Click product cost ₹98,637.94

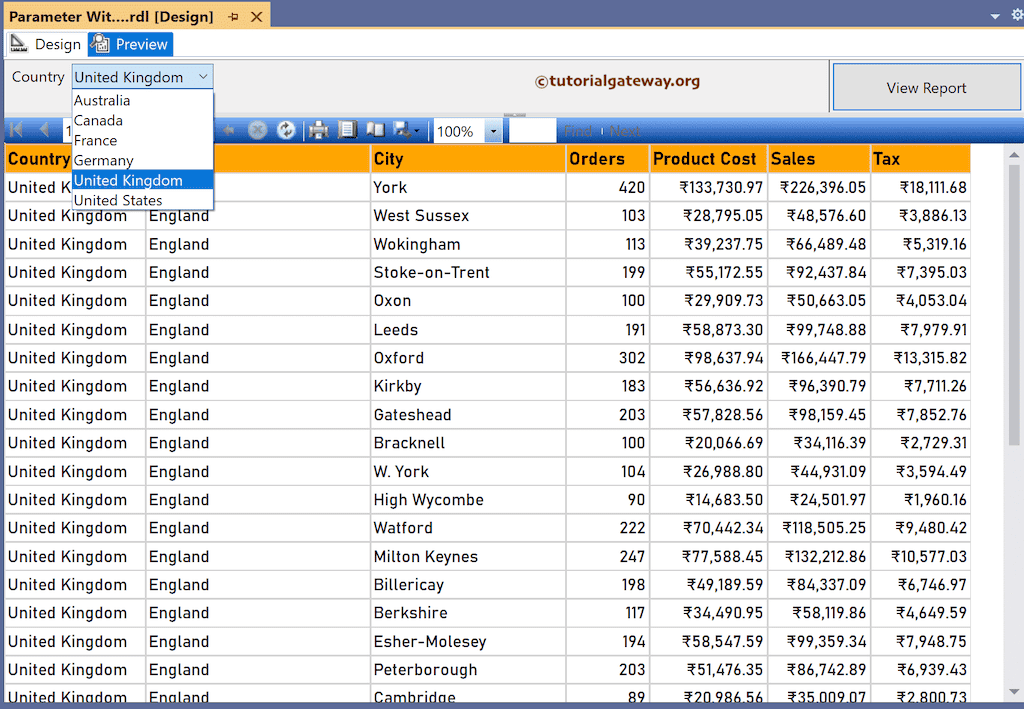tap(723, 358)
